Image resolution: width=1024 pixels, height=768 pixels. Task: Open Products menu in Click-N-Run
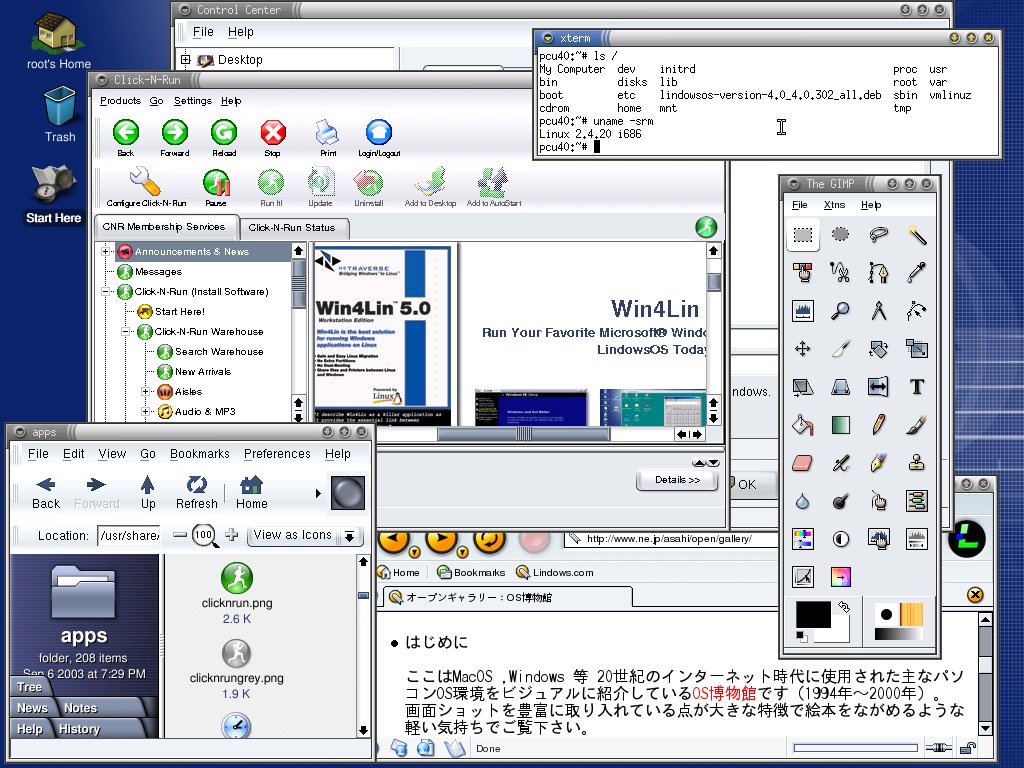[x=120, y=101]
